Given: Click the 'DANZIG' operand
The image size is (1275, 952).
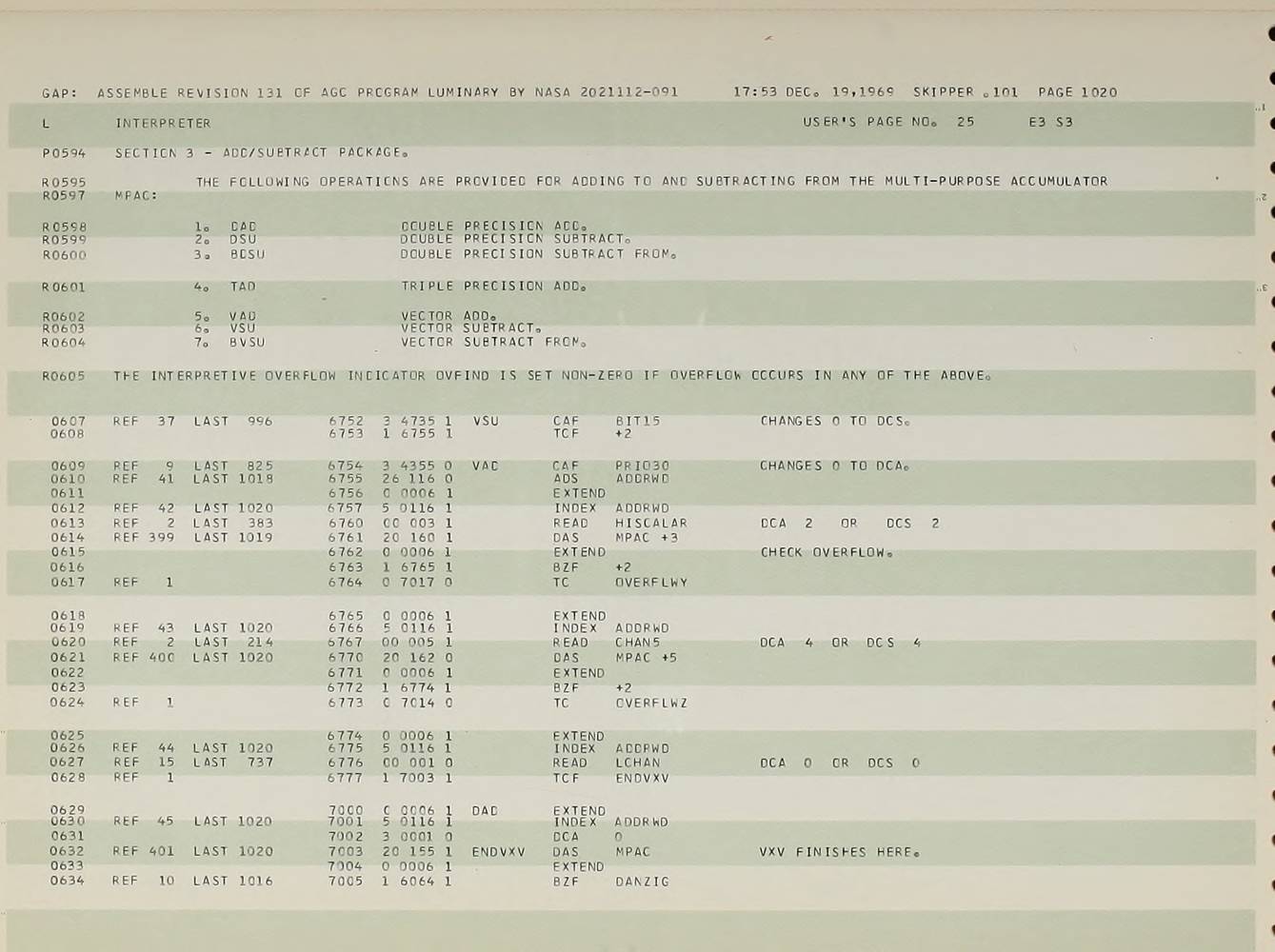Looking at the screenshot, I should click(643, 882).
